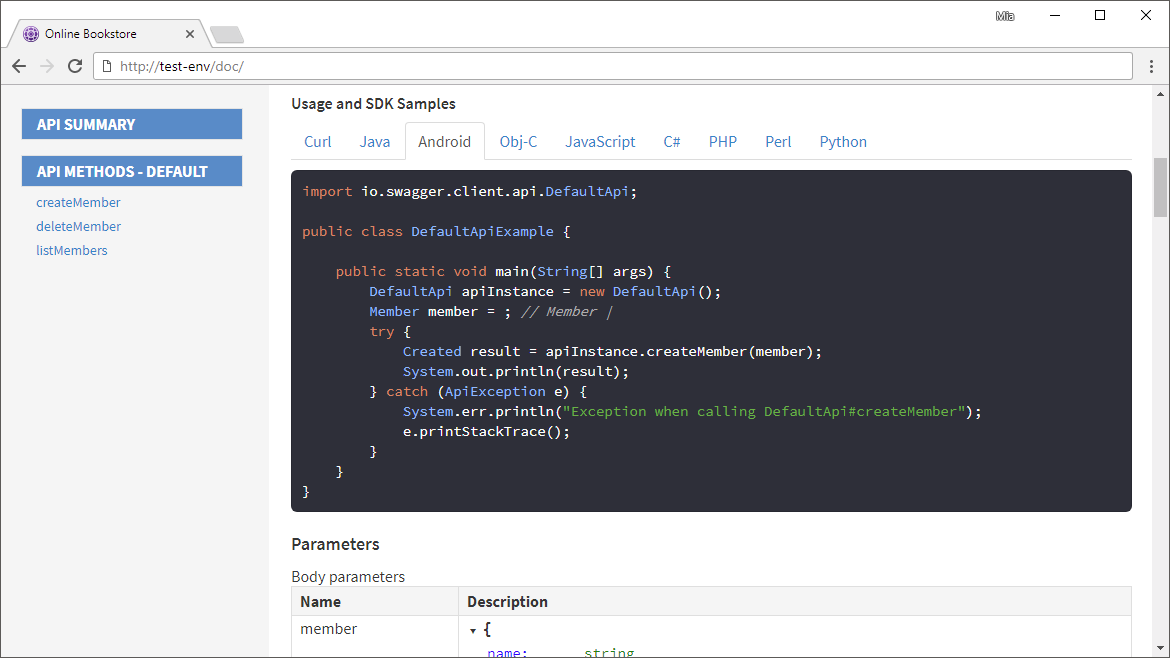
Task: Click the 'member' parameter name cell
Action: [x=328, y=629]
